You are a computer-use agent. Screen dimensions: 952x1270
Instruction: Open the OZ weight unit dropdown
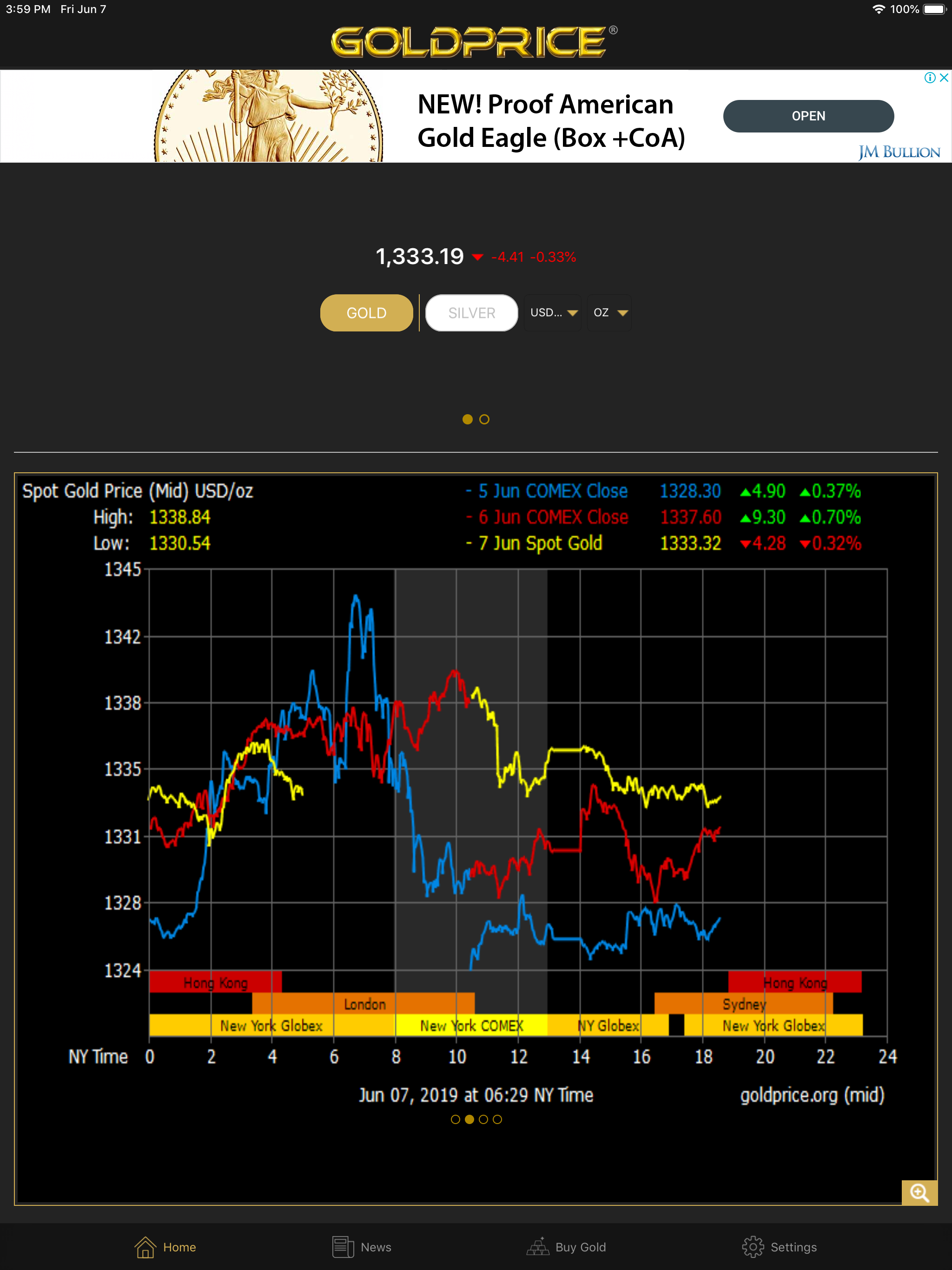(x=610, y=313)
